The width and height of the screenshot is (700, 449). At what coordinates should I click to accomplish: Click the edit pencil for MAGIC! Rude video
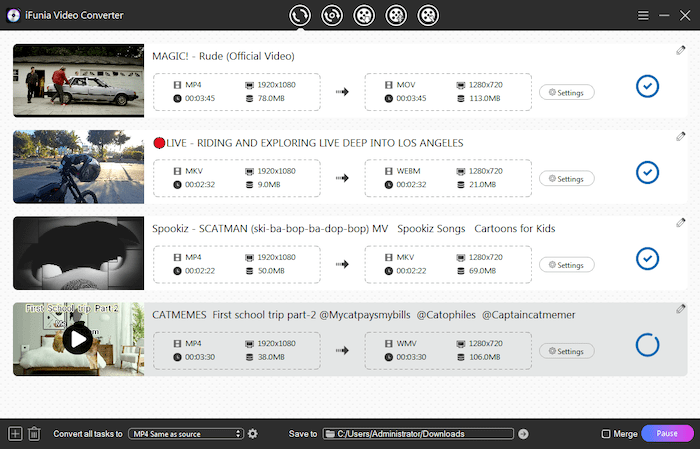click(x=681, y=51)
